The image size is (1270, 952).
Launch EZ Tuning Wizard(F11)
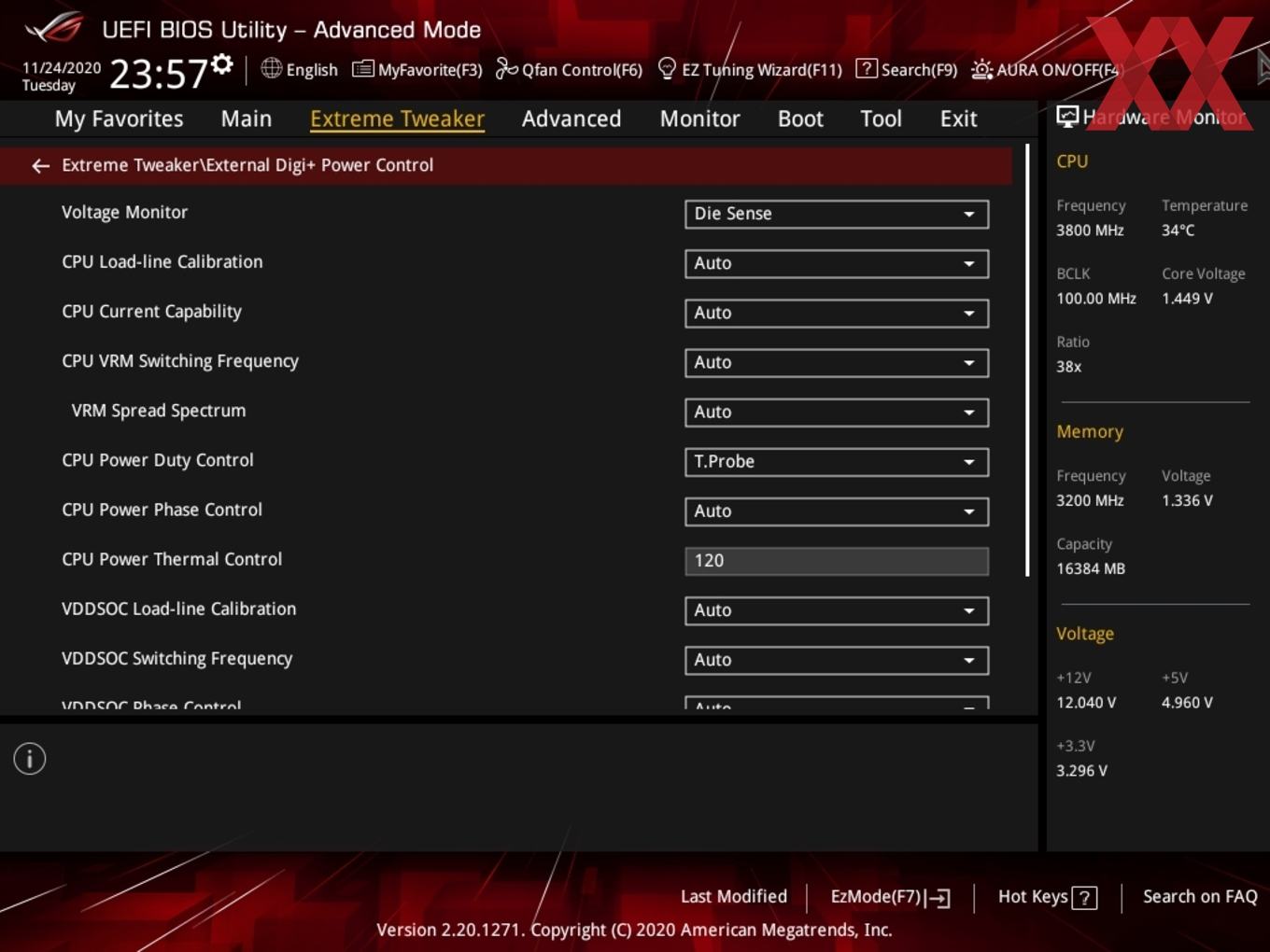(x=750, y=69)
